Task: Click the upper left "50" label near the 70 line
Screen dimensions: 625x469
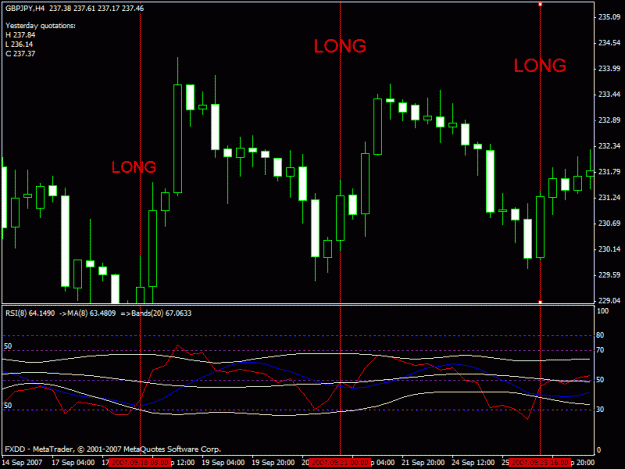Action: 8,346
